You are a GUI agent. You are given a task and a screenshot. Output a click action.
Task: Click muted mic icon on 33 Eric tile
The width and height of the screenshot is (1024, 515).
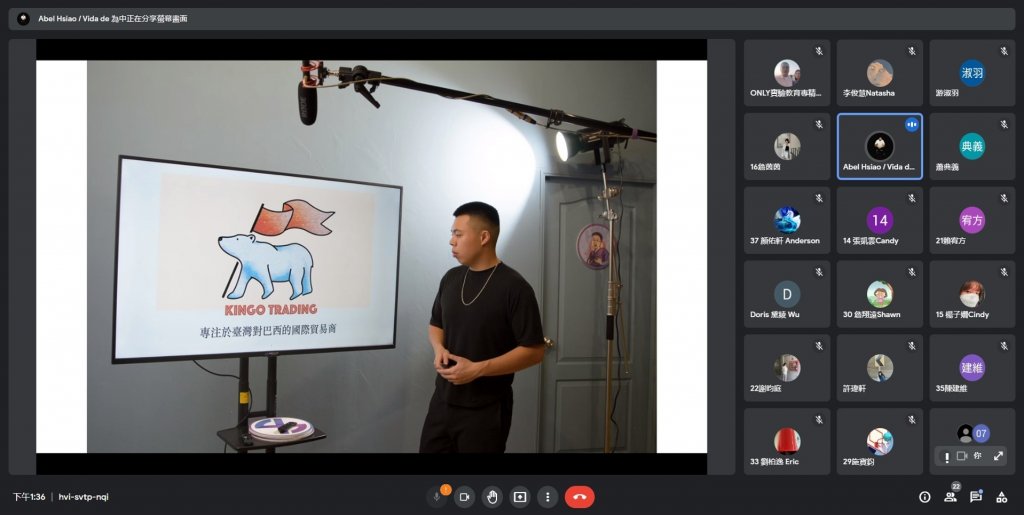tap(819, 420)
